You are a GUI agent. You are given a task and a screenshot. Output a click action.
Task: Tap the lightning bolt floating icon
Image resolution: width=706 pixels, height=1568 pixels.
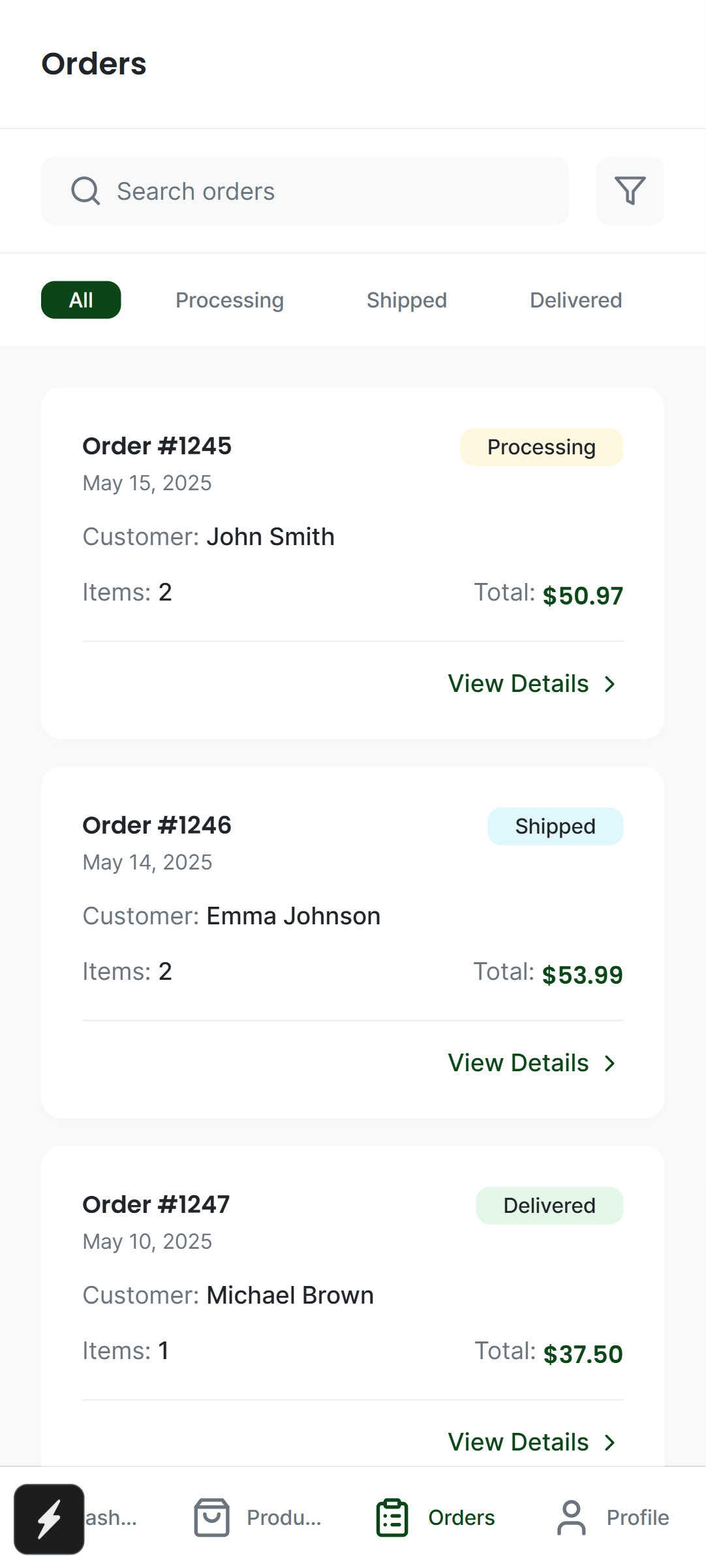pos(49,1519)
